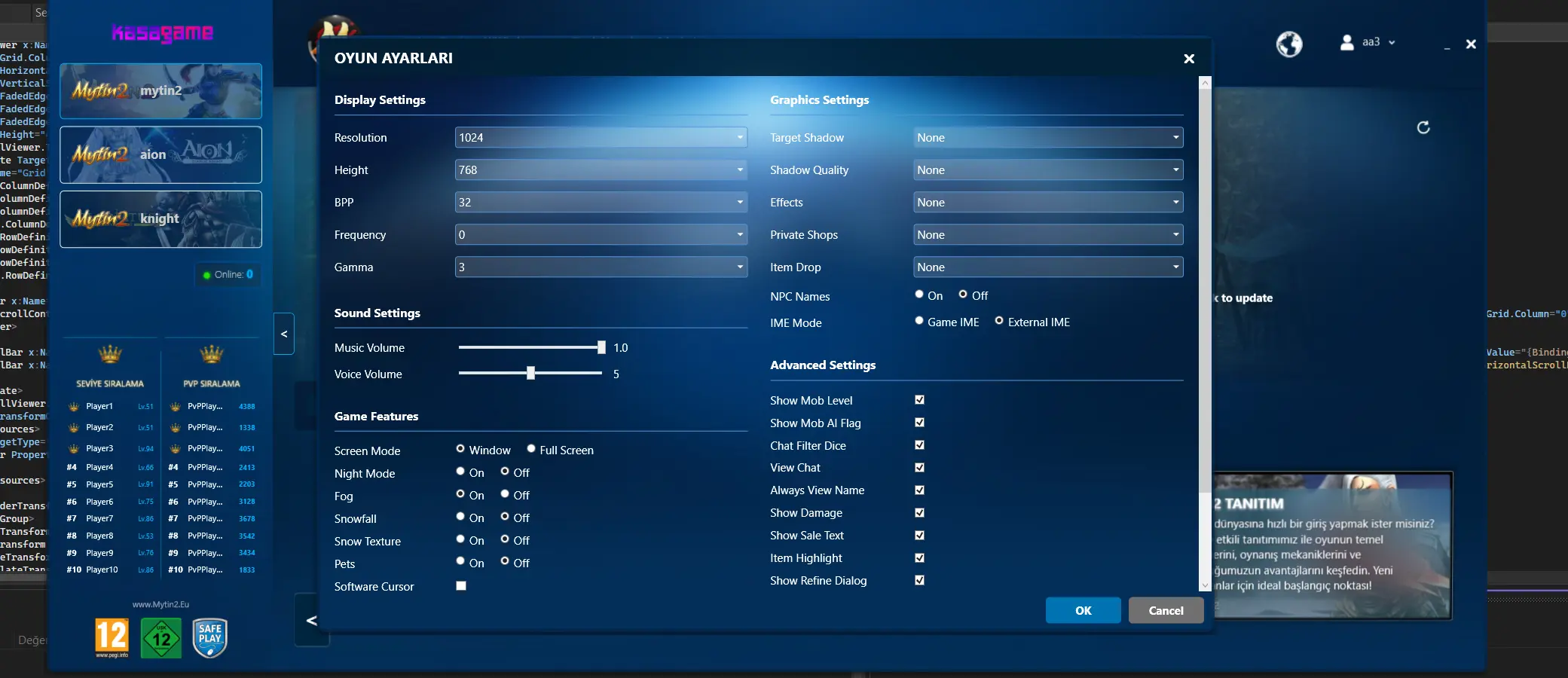
Task: Click the globe language icon
Action: coord(1288,44)
